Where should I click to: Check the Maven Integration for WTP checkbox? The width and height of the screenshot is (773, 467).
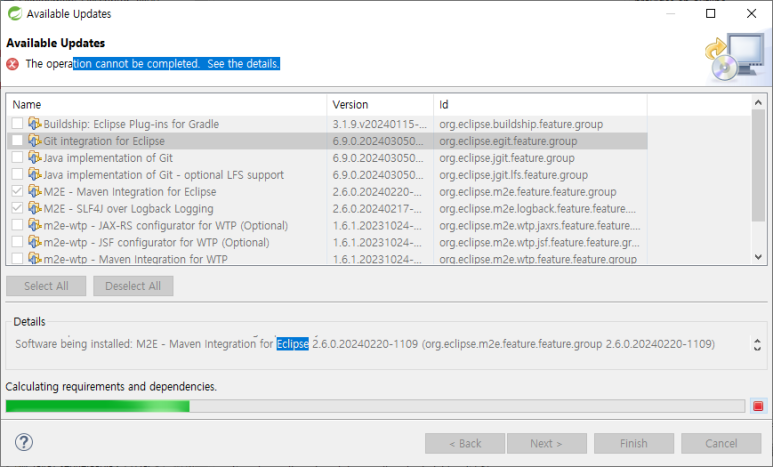pyautogui.click(x=17, y=258)
